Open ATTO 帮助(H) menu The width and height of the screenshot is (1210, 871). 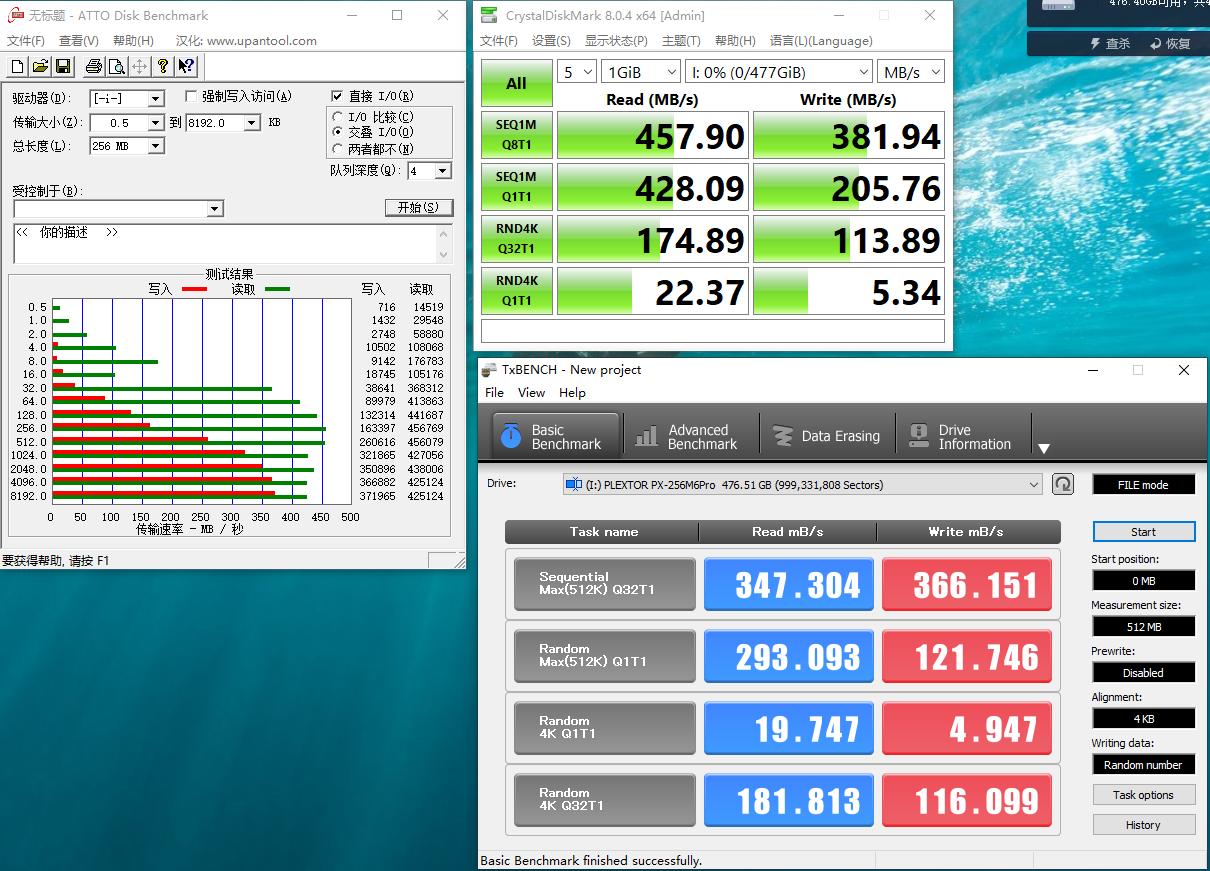(133, 41)
